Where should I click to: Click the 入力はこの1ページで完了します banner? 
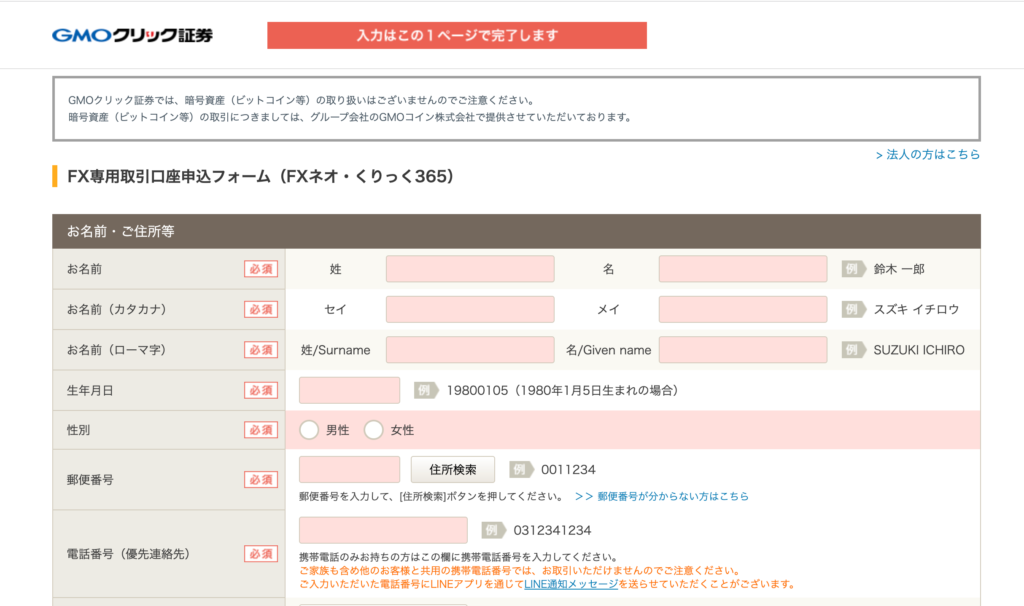point(457,35)
